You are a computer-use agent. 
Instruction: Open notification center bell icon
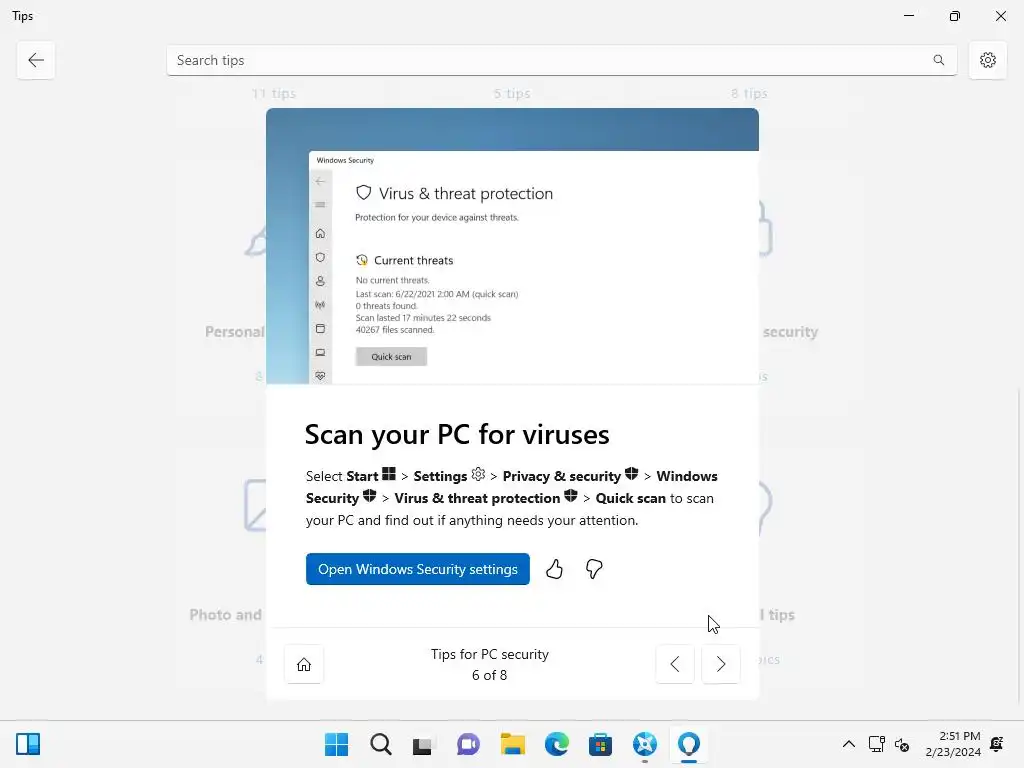[997, 744]
